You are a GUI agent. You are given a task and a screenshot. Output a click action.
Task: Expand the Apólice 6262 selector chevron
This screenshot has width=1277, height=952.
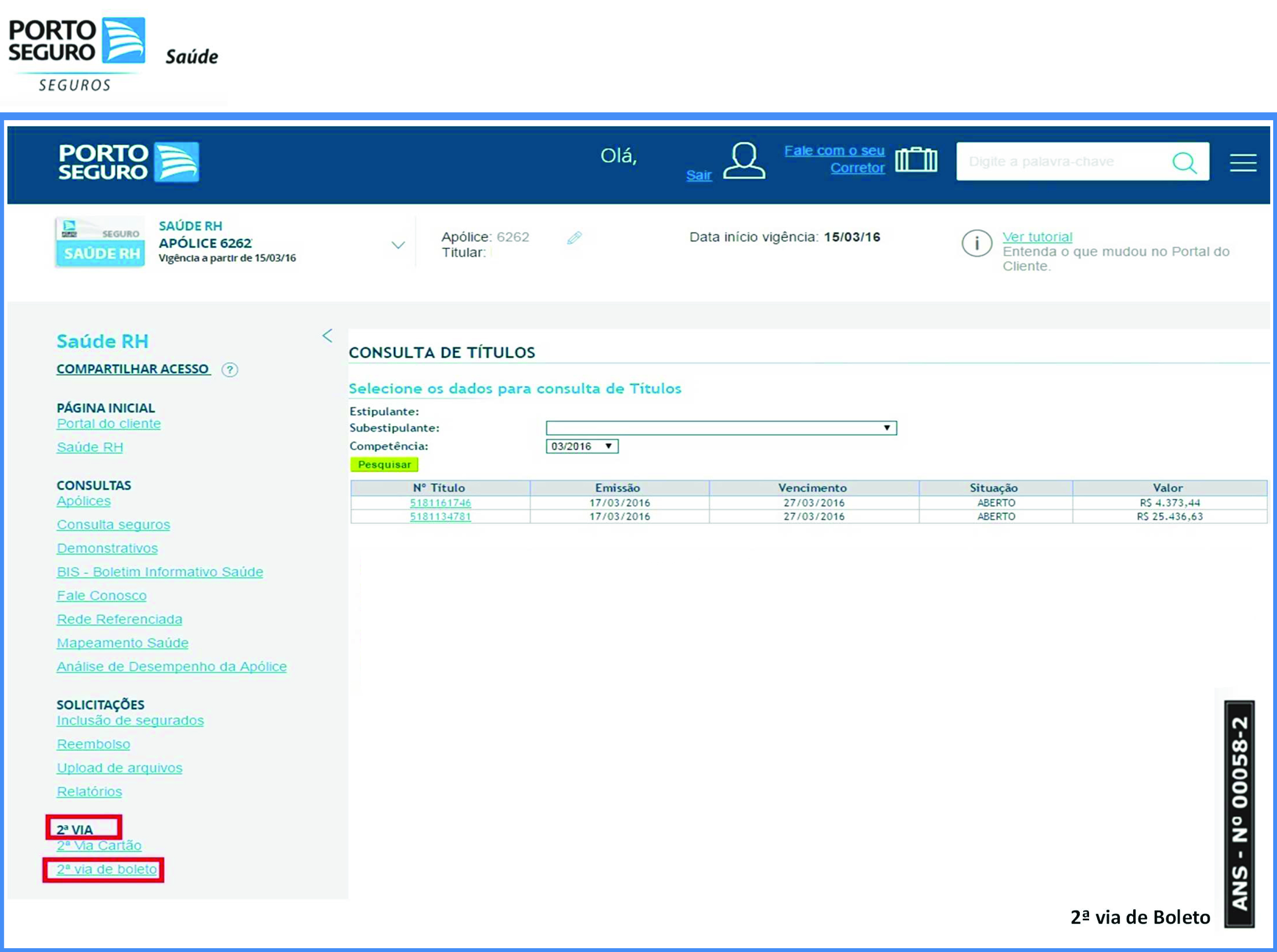(x=398, y=245)
